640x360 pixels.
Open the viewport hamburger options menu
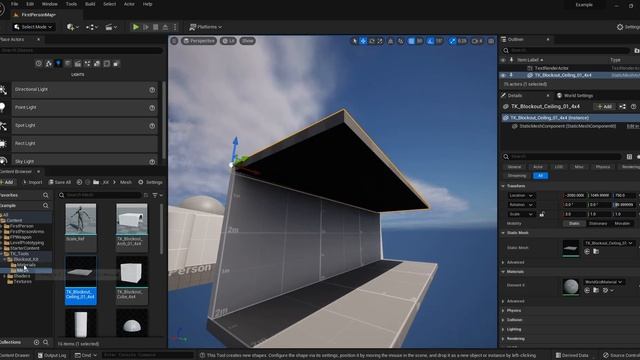[x=174, y=41]
